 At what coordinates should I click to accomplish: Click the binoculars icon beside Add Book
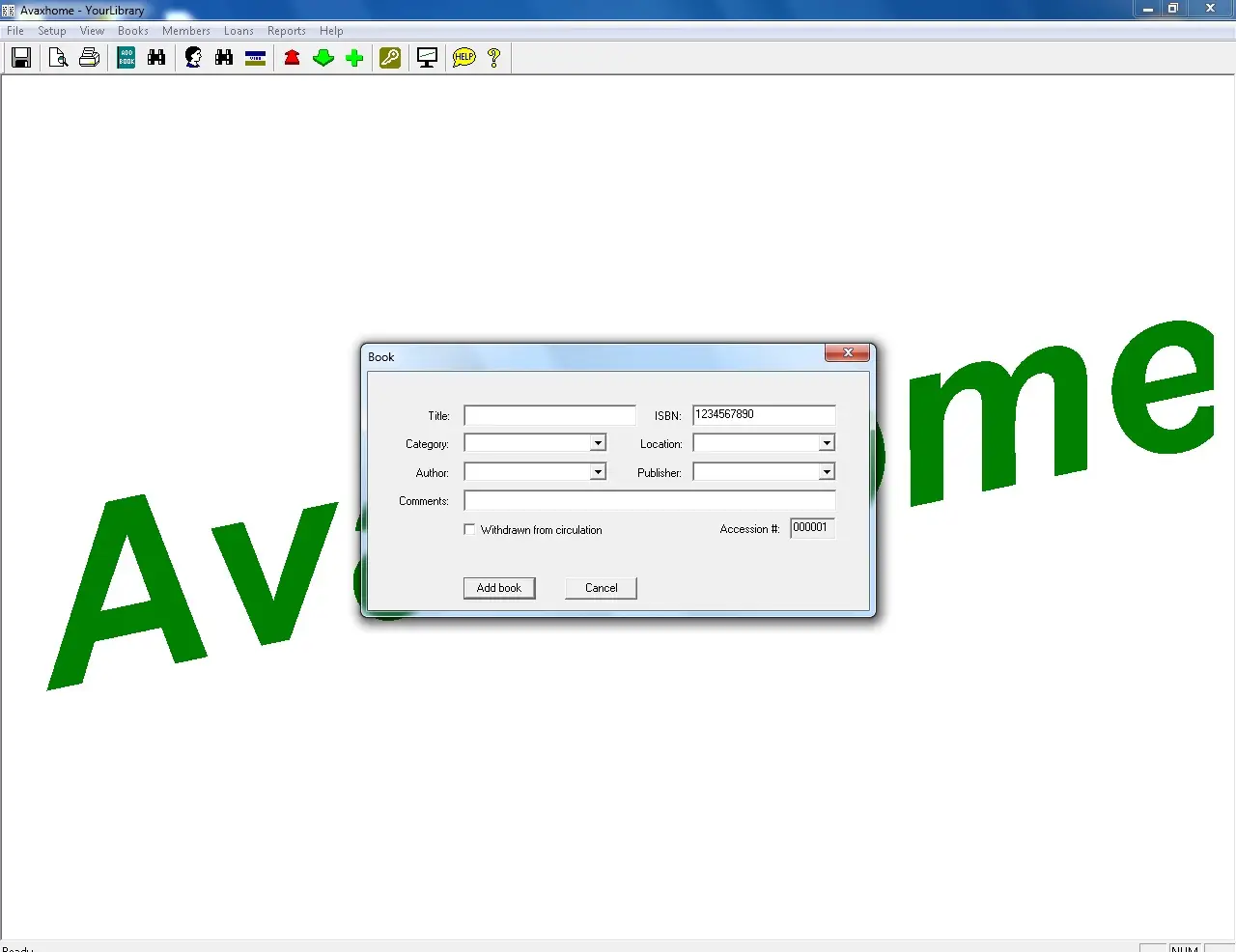pos(156,58)
